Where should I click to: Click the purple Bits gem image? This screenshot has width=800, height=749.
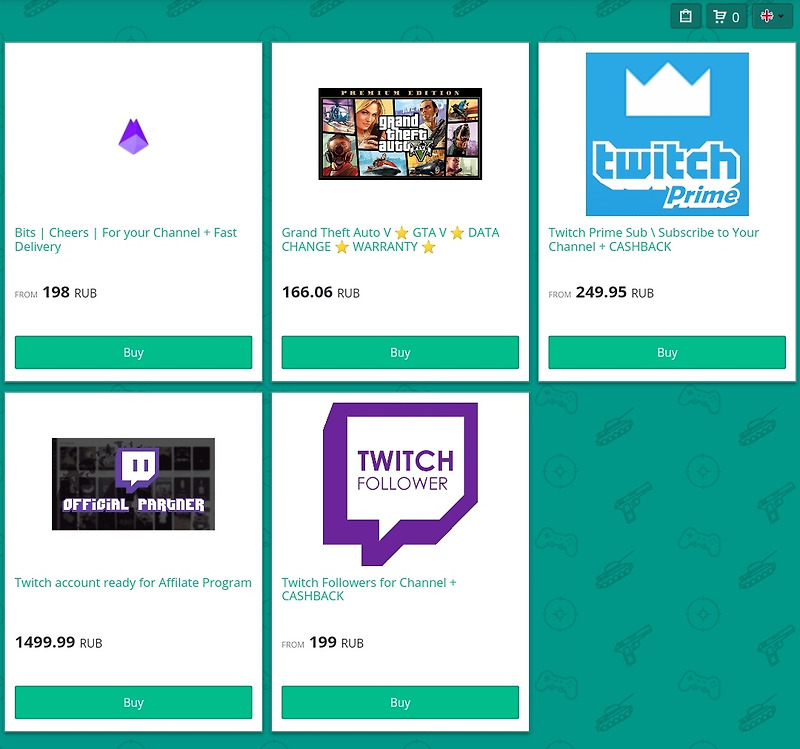(x=134, y=136)
